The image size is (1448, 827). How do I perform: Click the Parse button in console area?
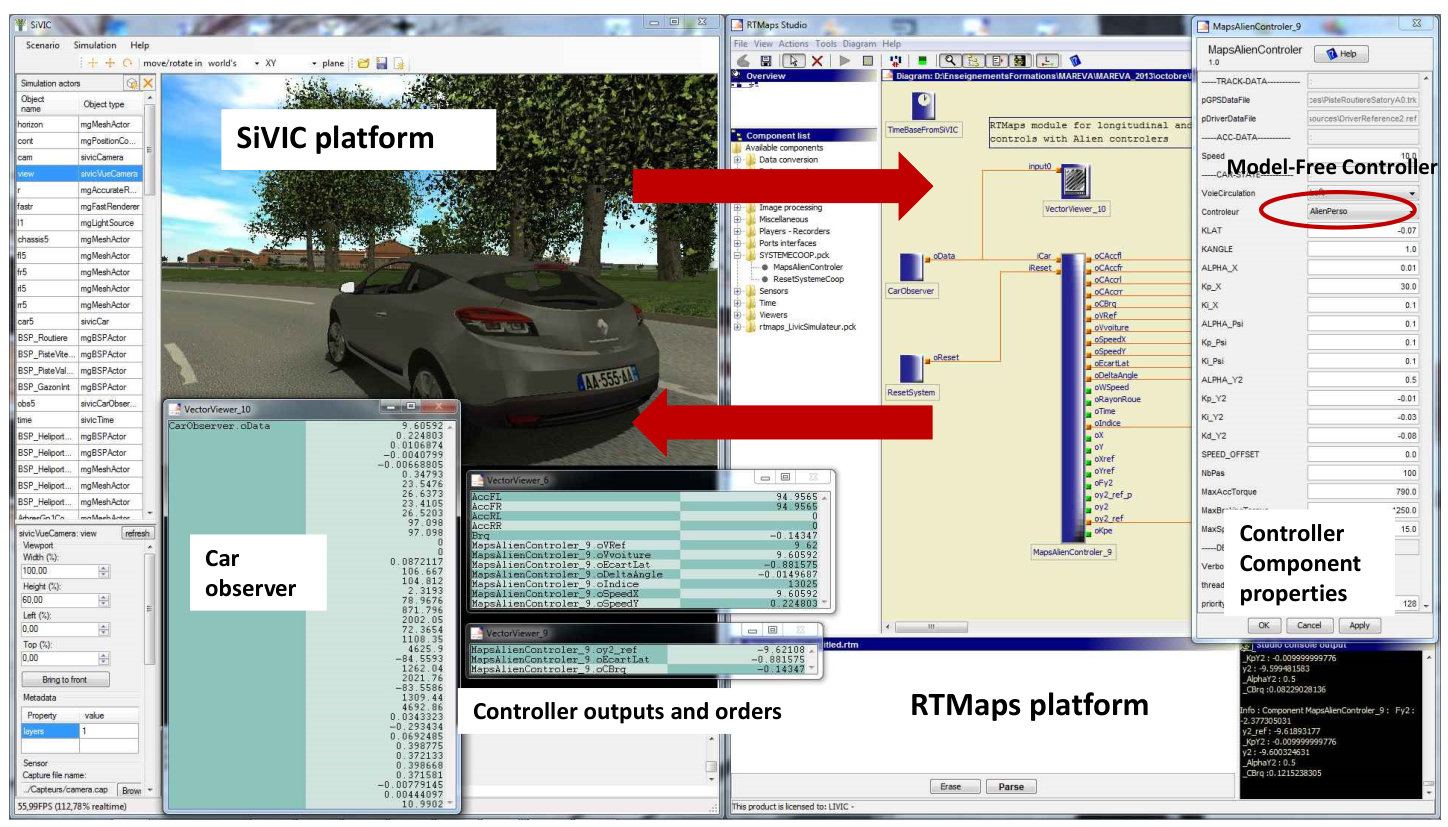coord(1011,787)
